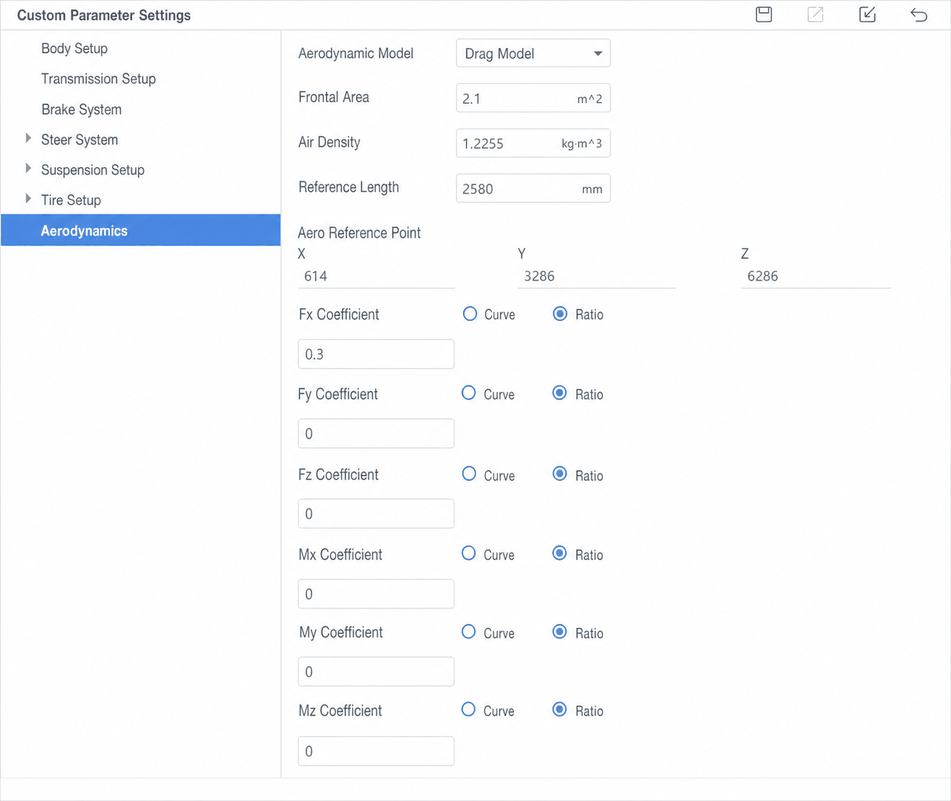Select Curve for Mx Coefficient
The image size is (951, 801).
[468, 553]
